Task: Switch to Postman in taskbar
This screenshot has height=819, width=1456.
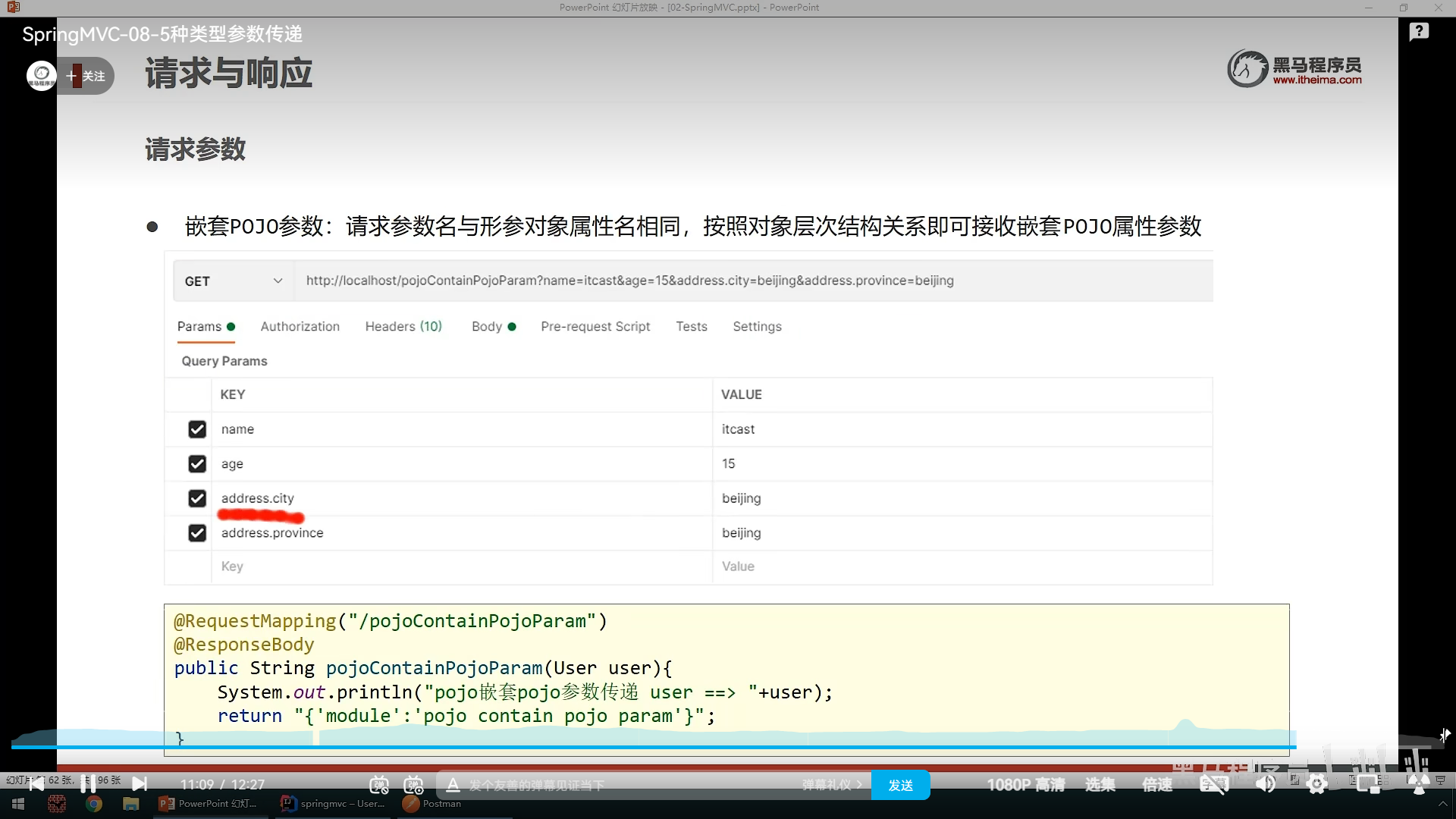Action: (x=432, y=804)
